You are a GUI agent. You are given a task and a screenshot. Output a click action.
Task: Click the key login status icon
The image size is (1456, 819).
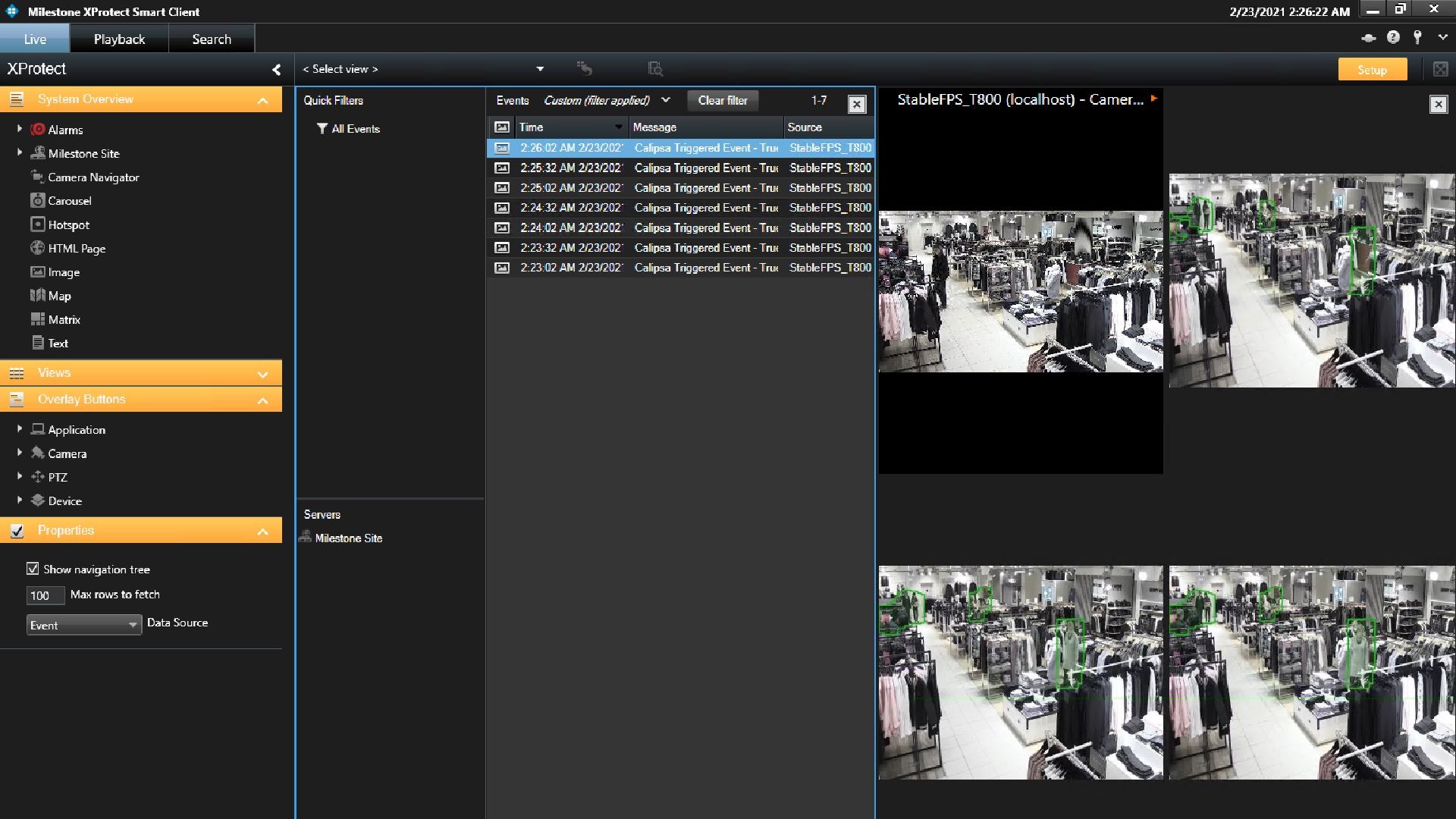[1417, 37]
